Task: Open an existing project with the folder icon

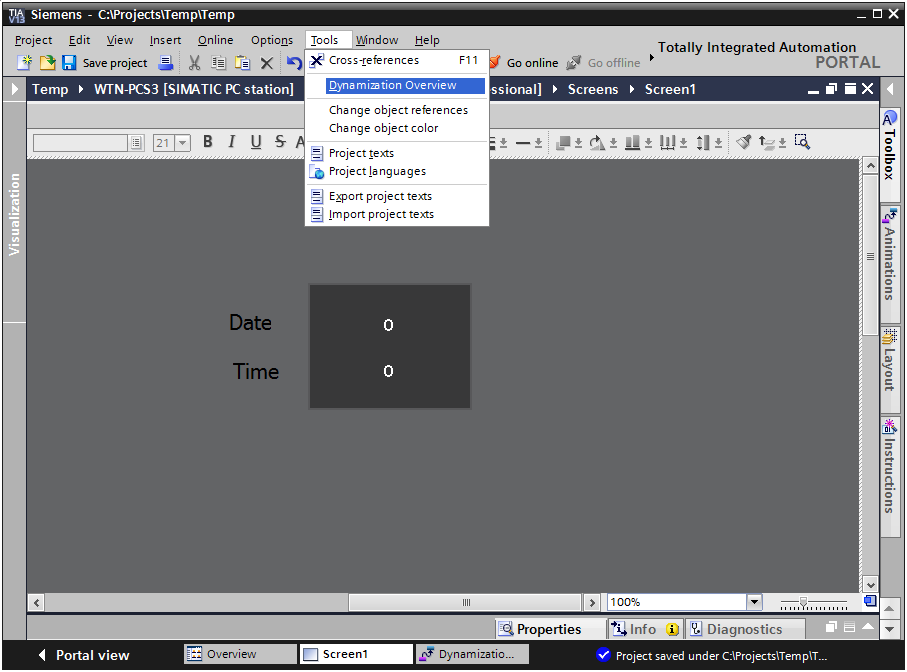Action: (x=47, y=62)
